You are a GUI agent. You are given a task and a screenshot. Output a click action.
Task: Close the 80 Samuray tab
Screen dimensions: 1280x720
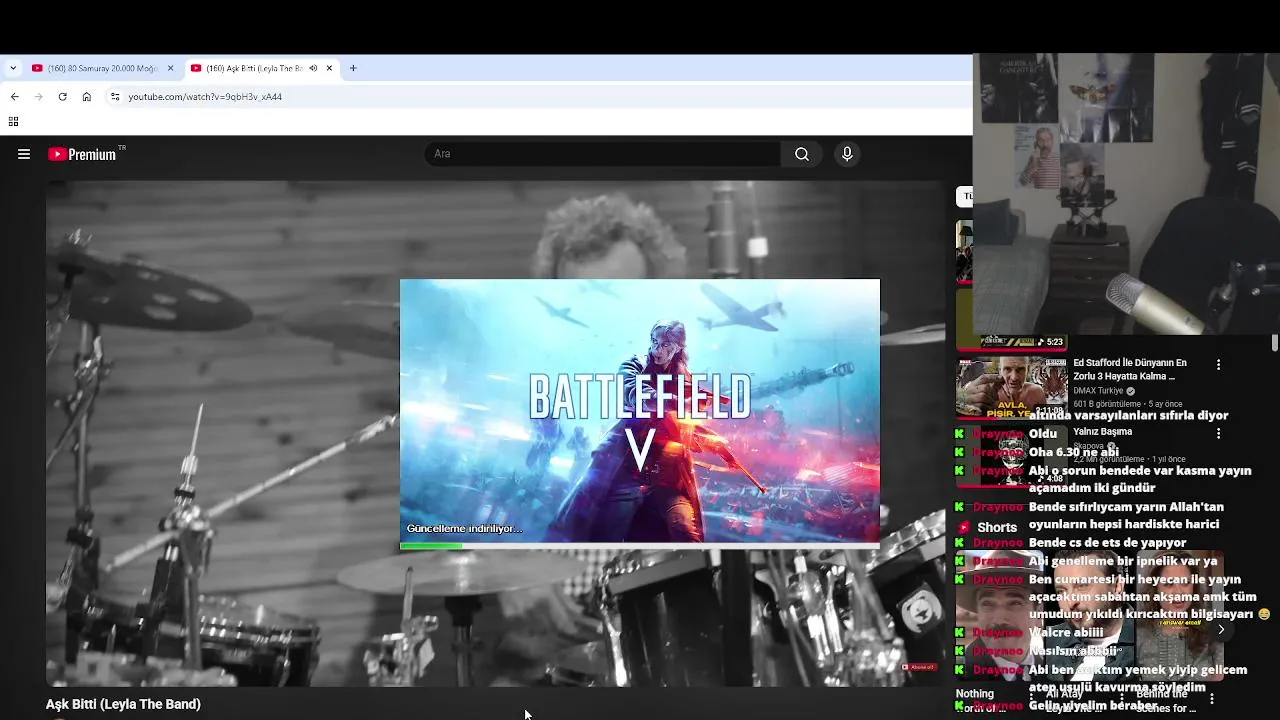point(170,68)
